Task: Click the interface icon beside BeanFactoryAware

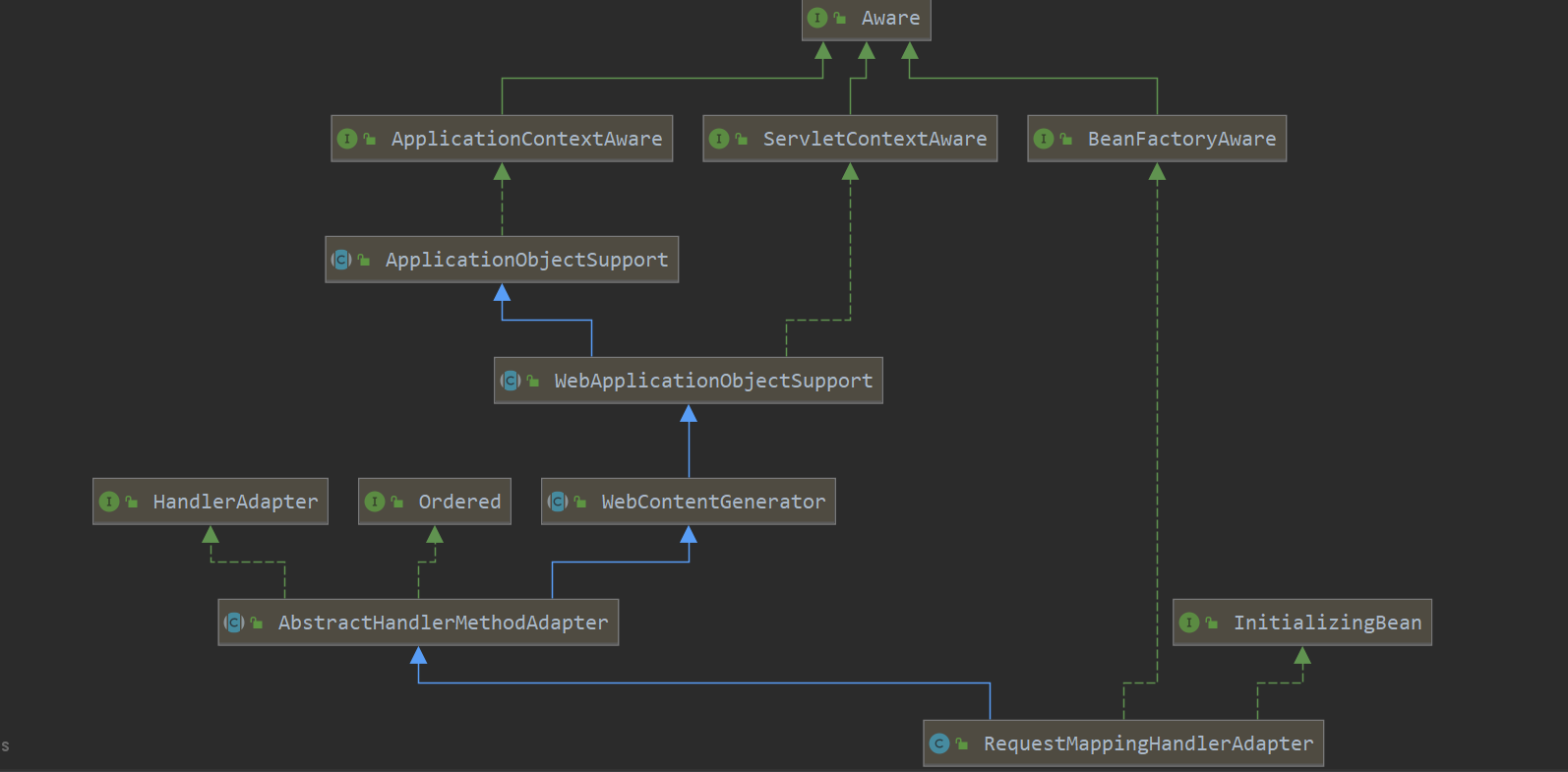Action: pyautogui.click(x=1044, y=139)
